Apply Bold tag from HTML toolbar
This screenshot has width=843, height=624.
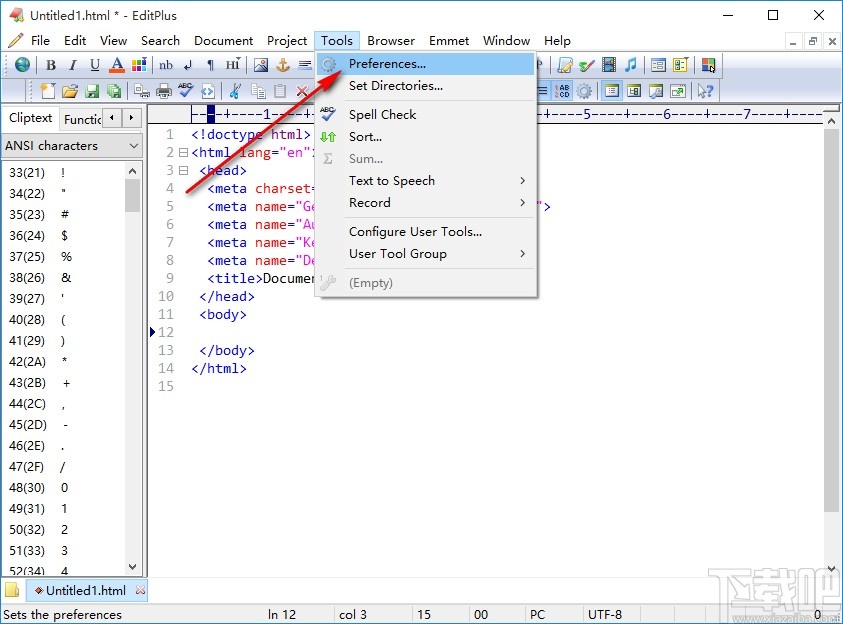click(51, 65)
